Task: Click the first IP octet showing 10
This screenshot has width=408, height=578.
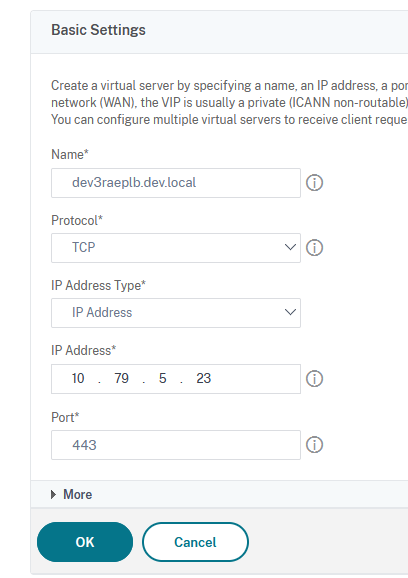Action: click(78, 379)
